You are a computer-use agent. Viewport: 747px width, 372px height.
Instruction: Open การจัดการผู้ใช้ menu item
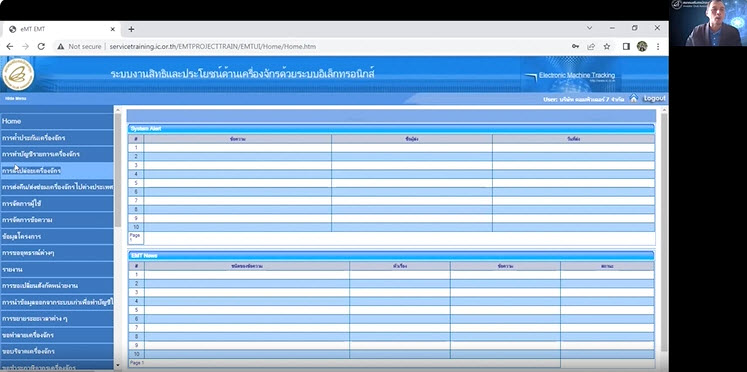click(x=57, y=203)
